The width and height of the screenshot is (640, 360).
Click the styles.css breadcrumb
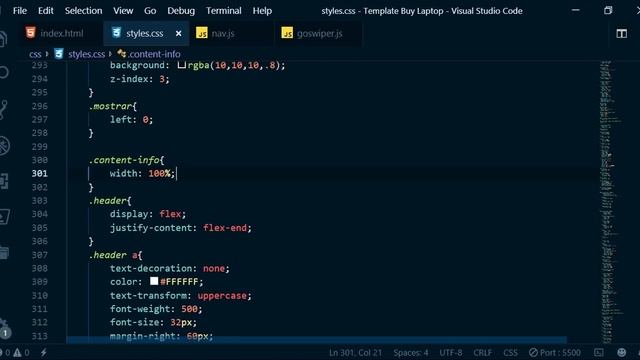(x=86, y=54)
